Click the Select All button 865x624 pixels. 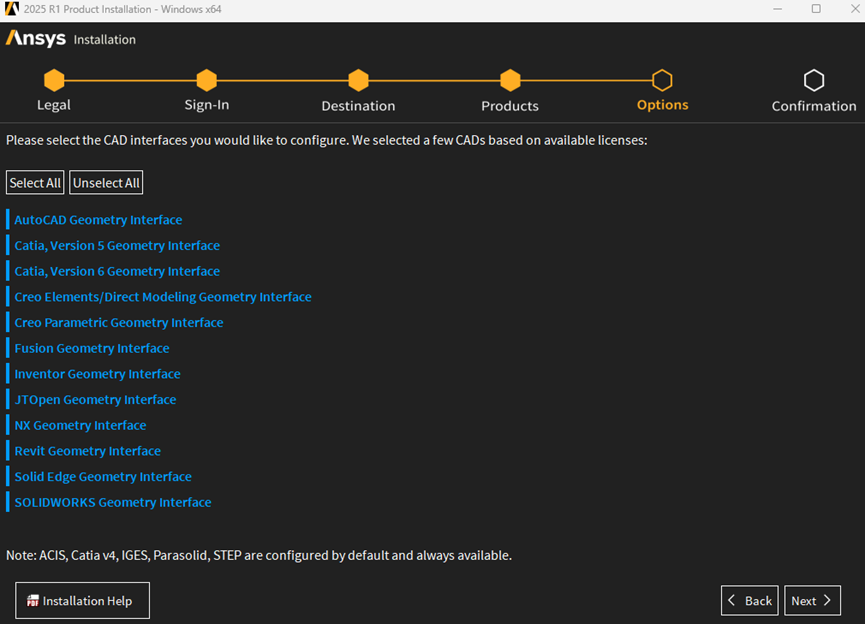point(35,183)
